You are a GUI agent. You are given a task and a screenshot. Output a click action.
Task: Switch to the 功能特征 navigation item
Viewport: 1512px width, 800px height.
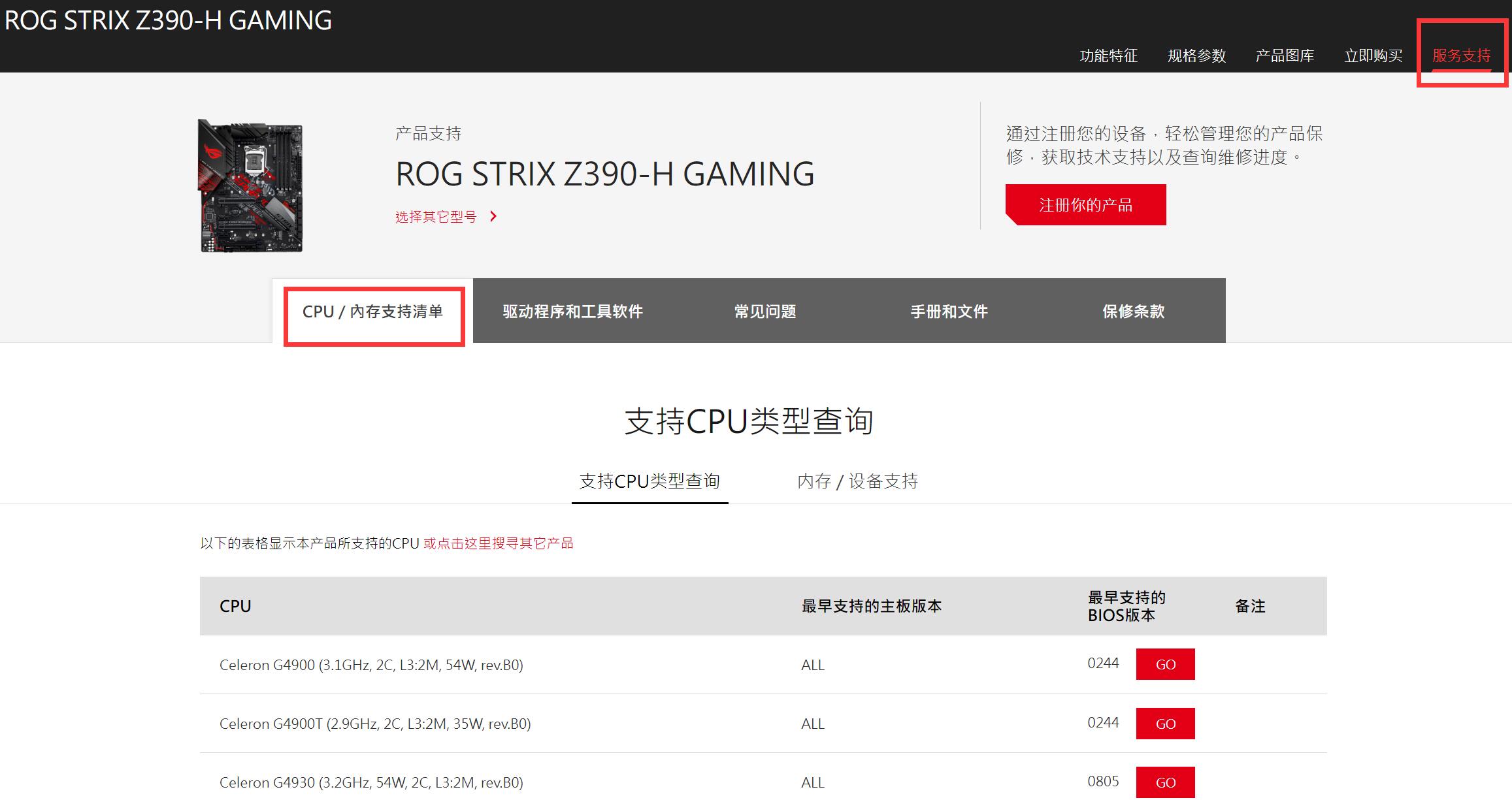(1109, 56)
